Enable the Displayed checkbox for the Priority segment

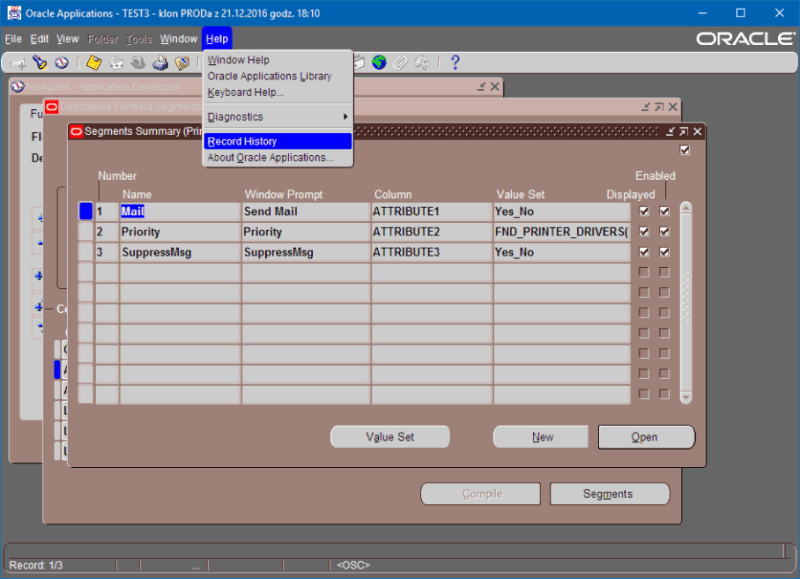coord(643,231)
